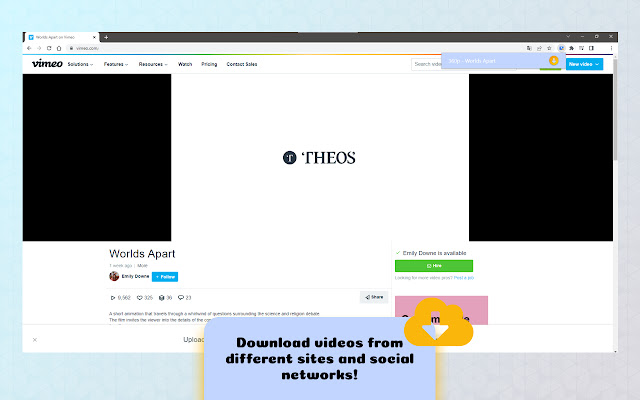Click the Emily Downe is available text

point(434,253)
